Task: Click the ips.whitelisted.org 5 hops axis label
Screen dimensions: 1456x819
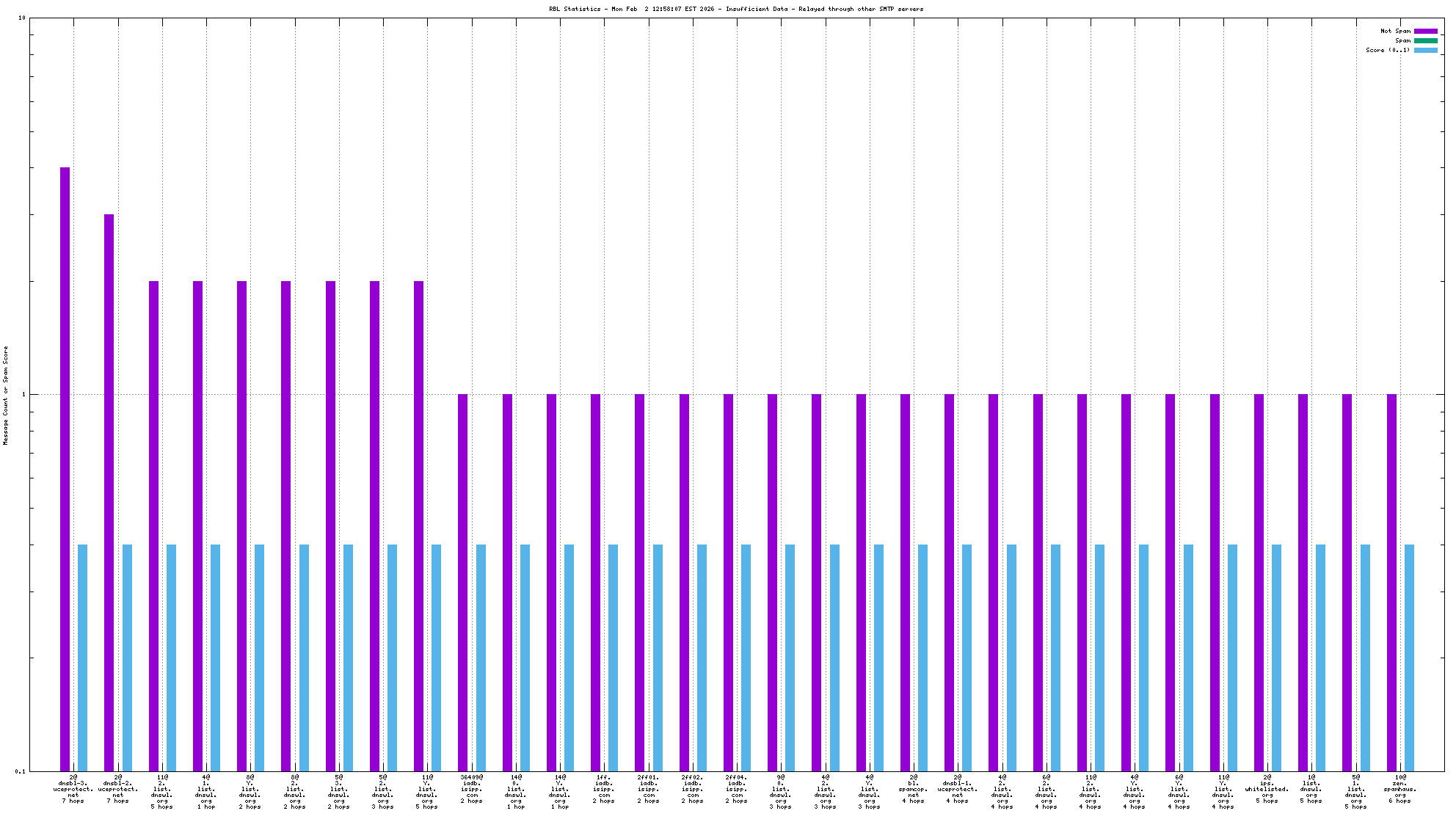Action: (x=1267, y=789)
